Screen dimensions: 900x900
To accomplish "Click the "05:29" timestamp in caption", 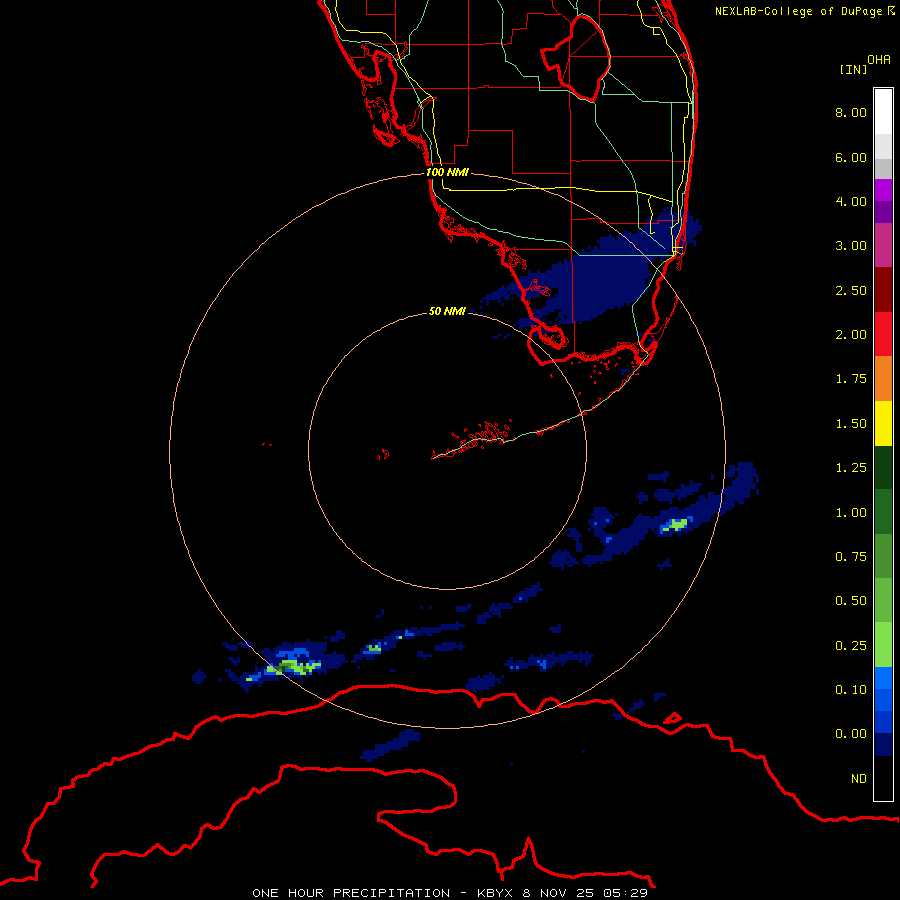I will point(624,893).
